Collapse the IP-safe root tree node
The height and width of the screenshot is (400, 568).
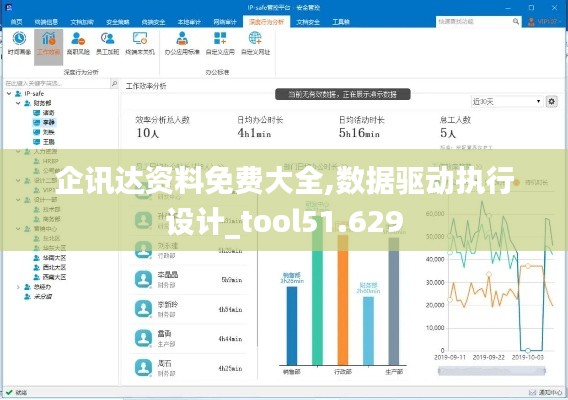pyautogui.click(x=9, y=93)
